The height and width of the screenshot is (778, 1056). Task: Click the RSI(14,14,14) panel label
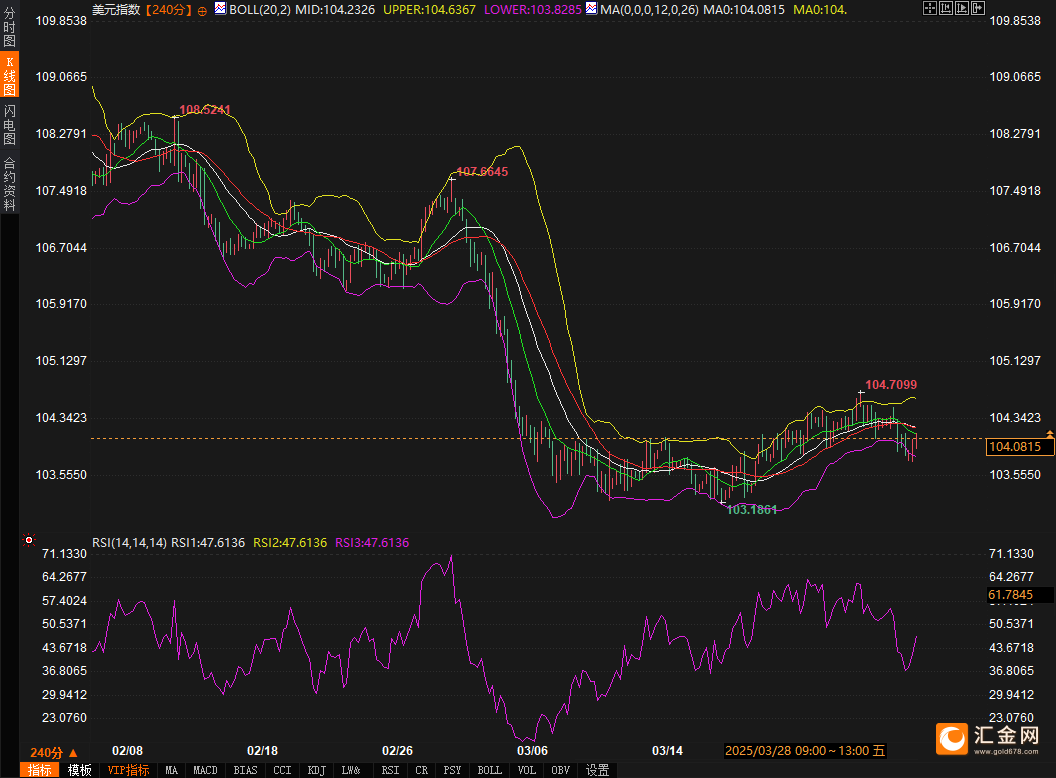tap(129, 543)
